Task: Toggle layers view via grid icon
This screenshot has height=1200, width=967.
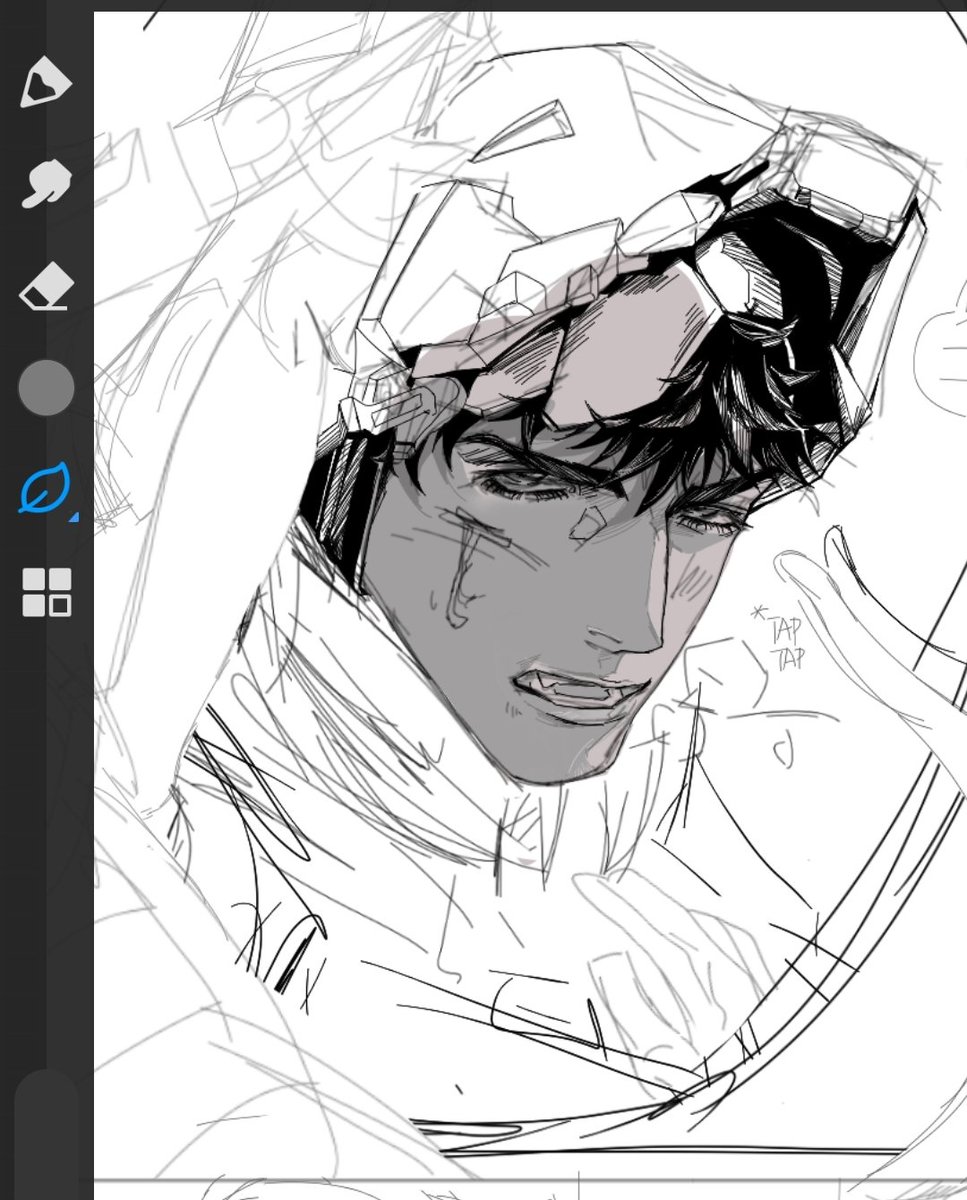Action: pyautogui.click(x=47, y=590)
